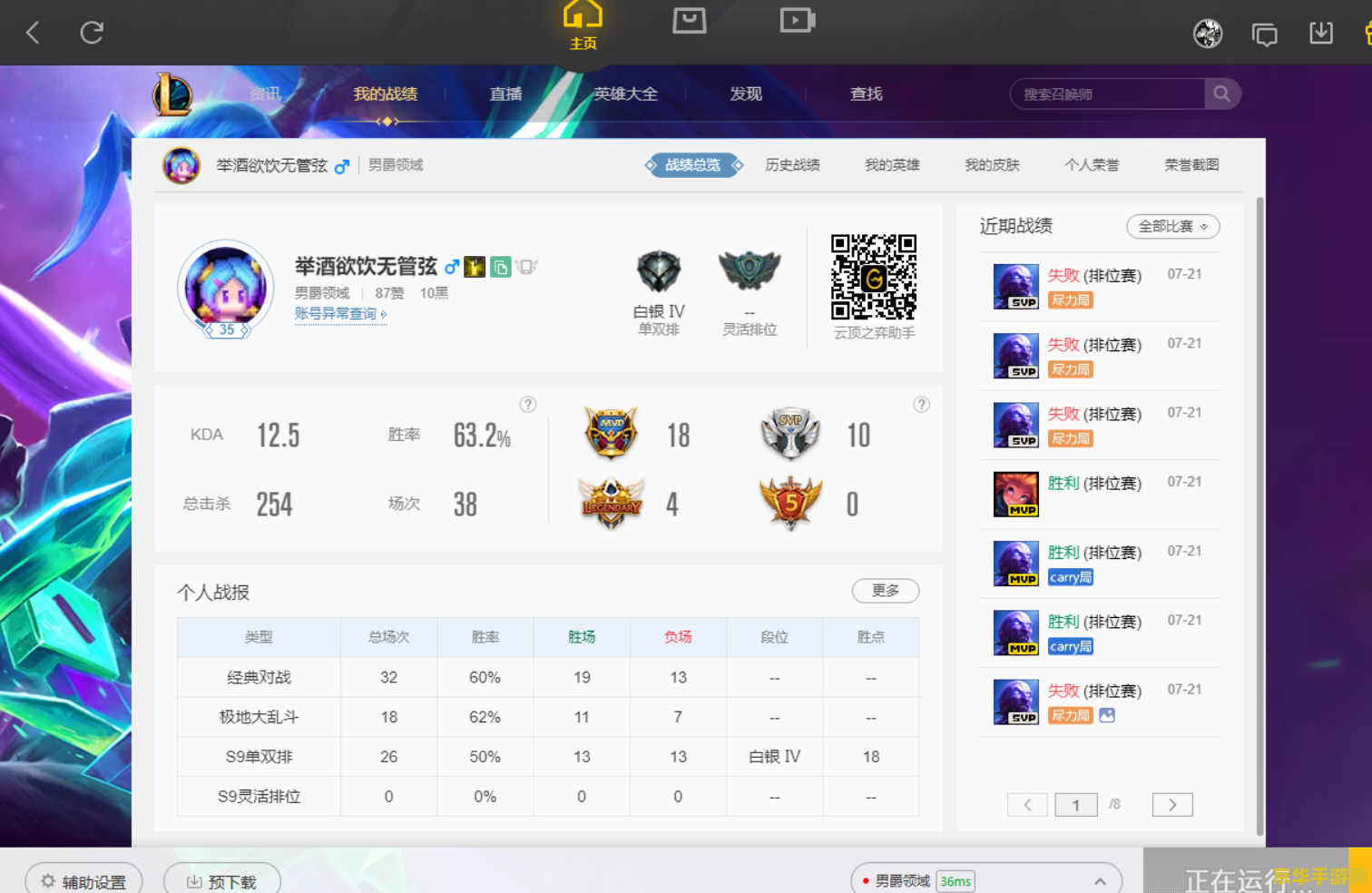Open the first 失败 排位赛 match

click(x=1100, y=287)
